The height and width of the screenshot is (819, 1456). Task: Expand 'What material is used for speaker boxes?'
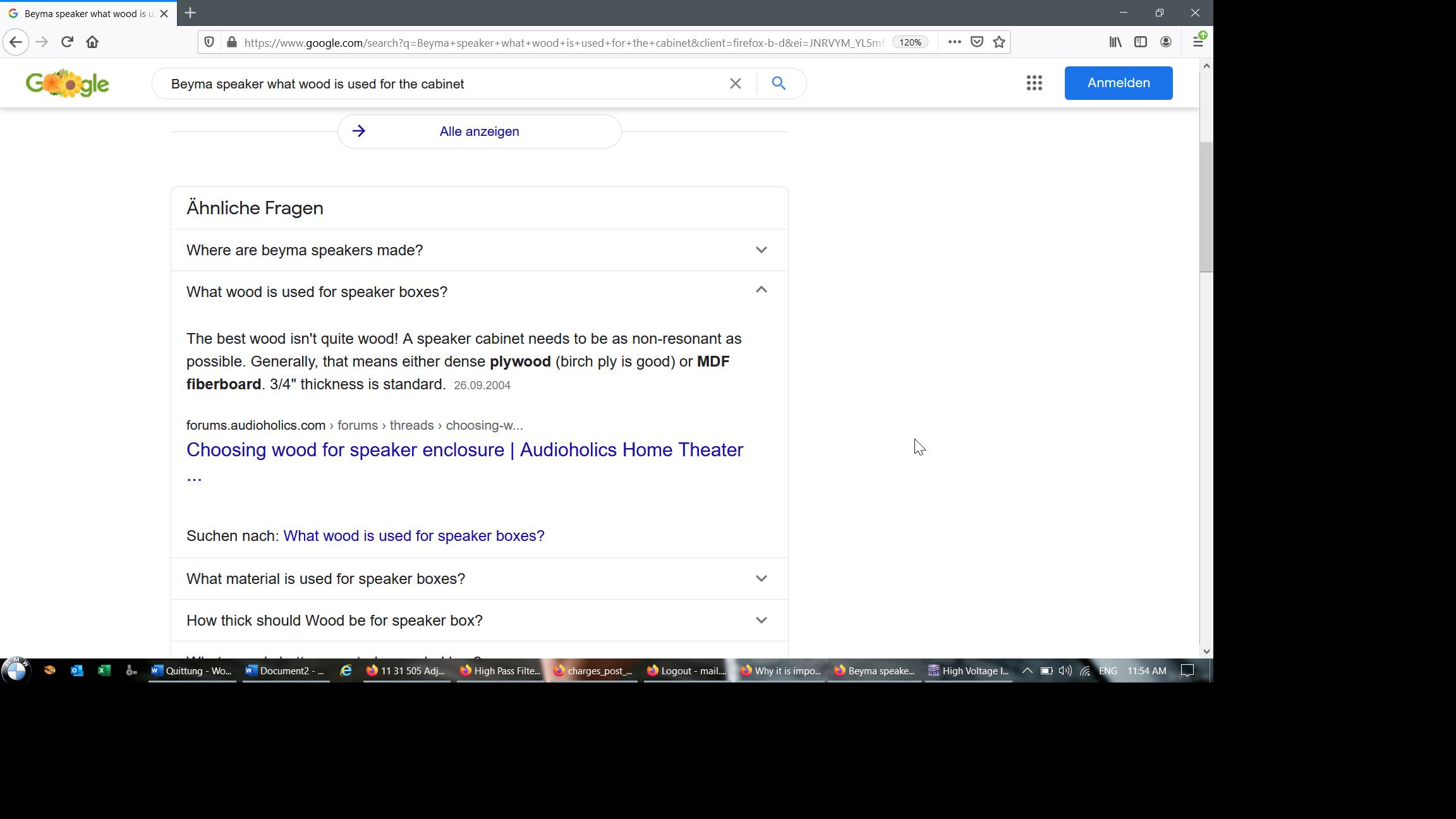click(480, 579)
